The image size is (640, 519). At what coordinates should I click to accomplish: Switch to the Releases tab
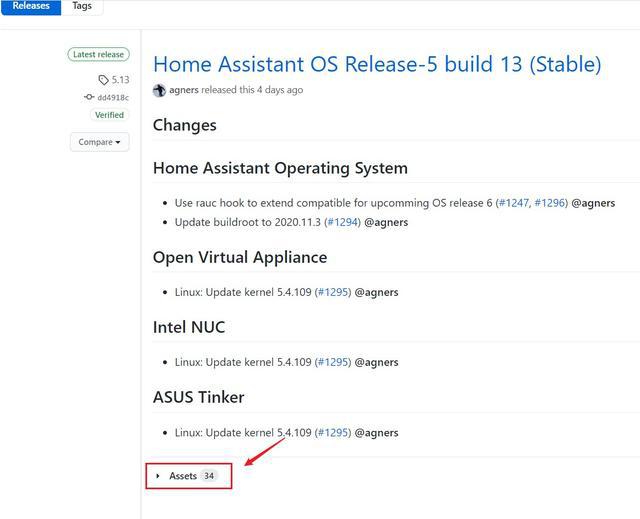coord(31,7)
